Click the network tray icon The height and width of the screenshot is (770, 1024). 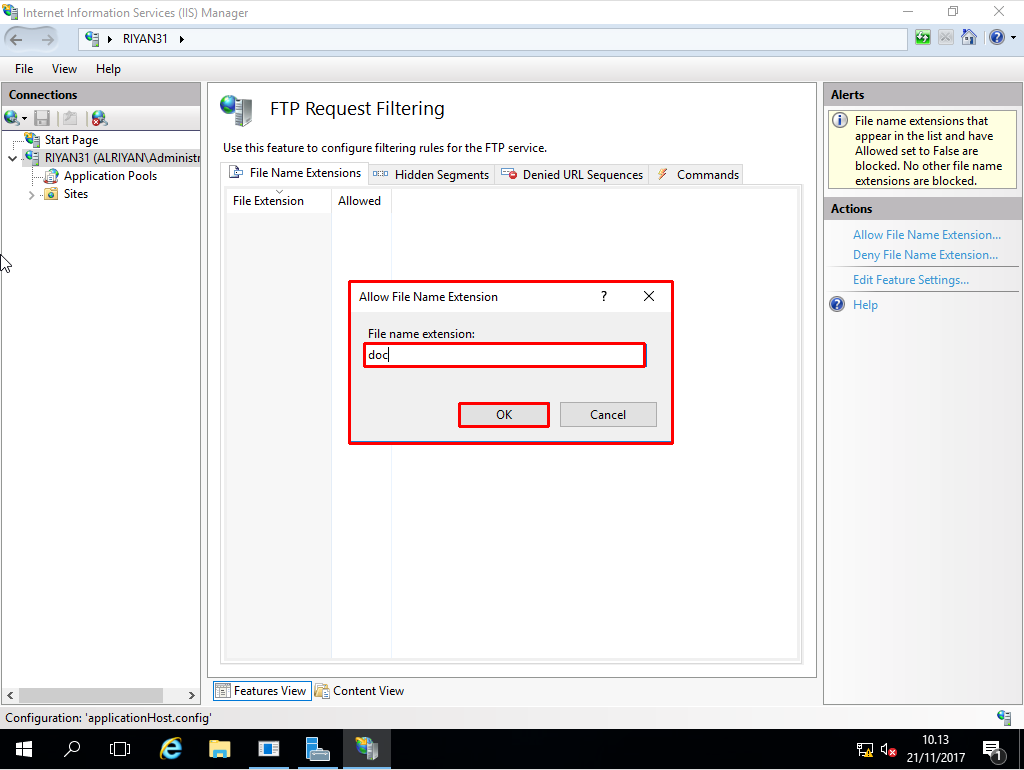click(865, 750)
